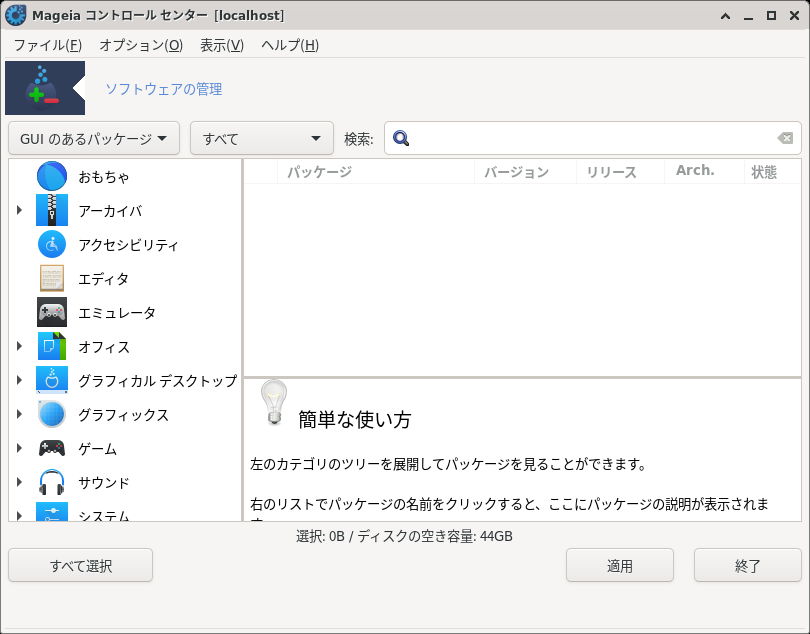Click the Mageia title bar app icon
810x634 pixels.
[x=15, y=15]
